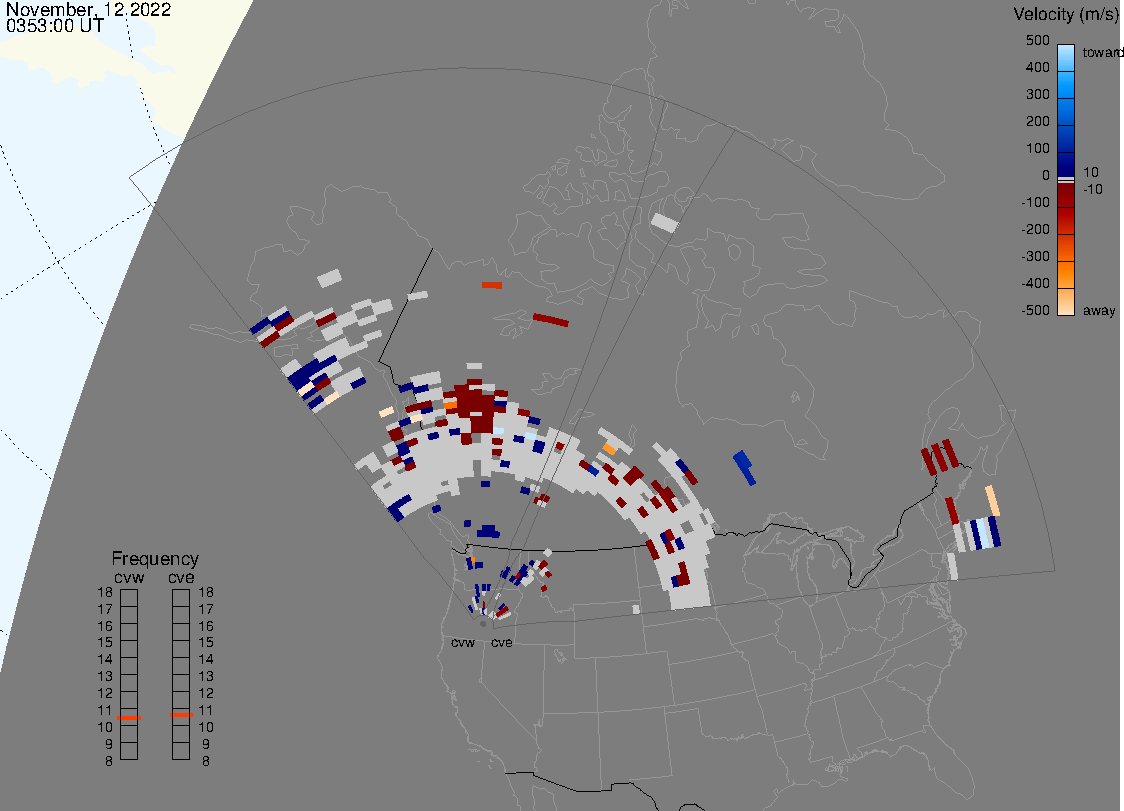This screenshot has width=1124, height=811.
Task: Click 18 on the cve frequency scale
Action: [206, 592]
